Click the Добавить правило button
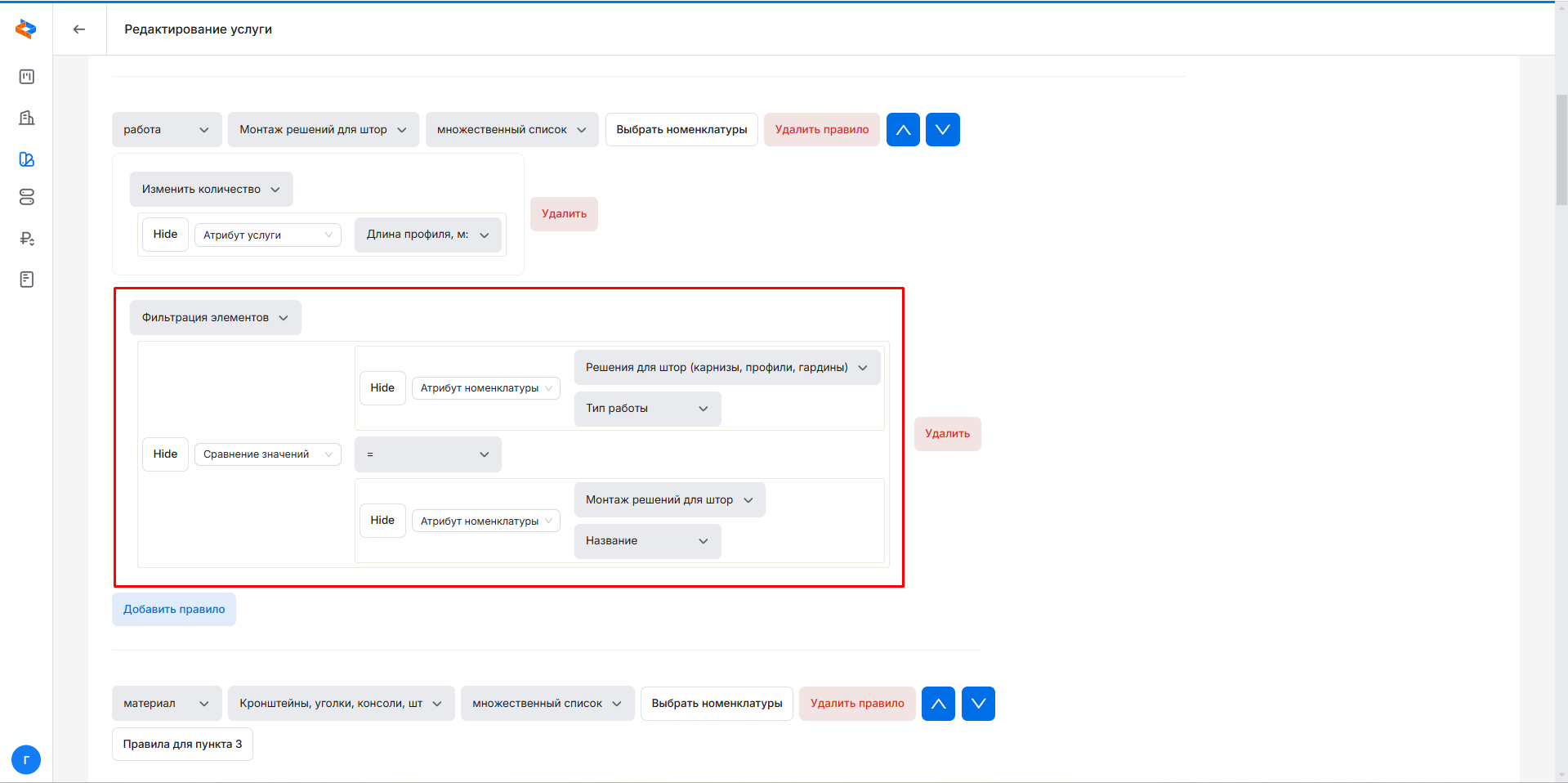 tap(174, 610)
